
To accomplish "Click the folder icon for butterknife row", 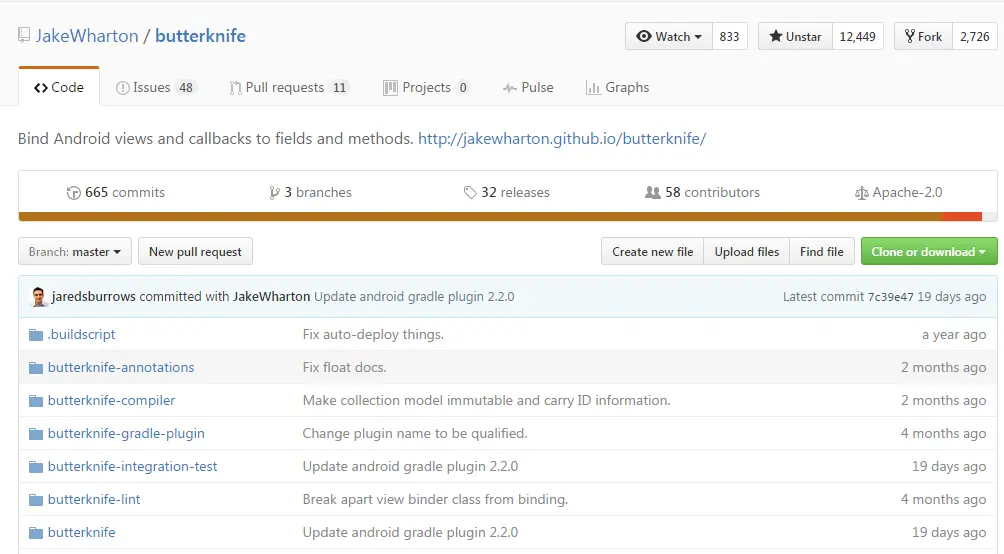I will pyautogui.click(x=36, y=533).
